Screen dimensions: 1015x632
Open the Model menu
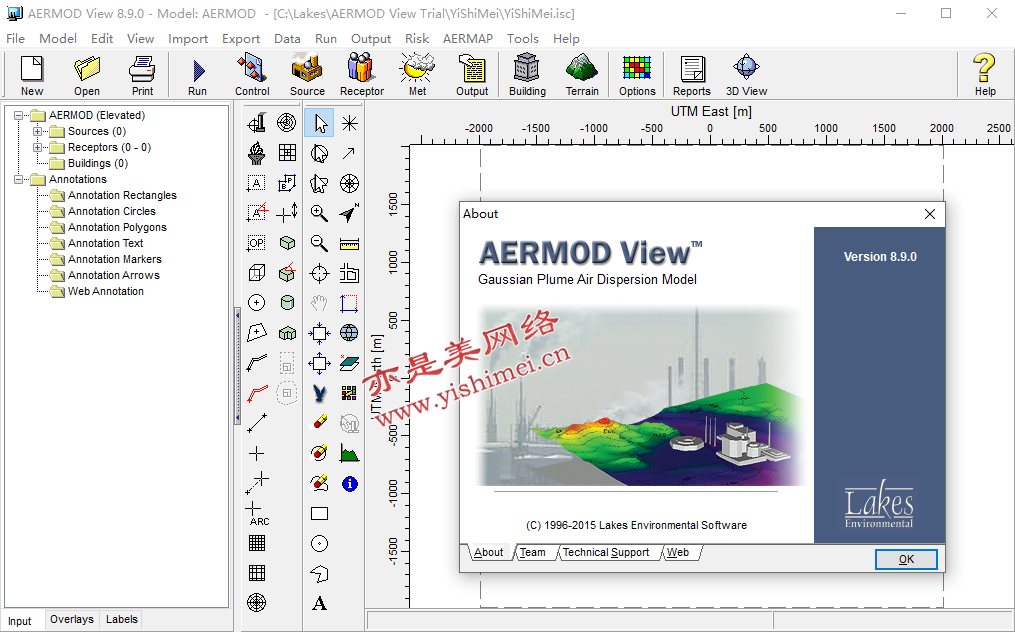tap(58, 39)
